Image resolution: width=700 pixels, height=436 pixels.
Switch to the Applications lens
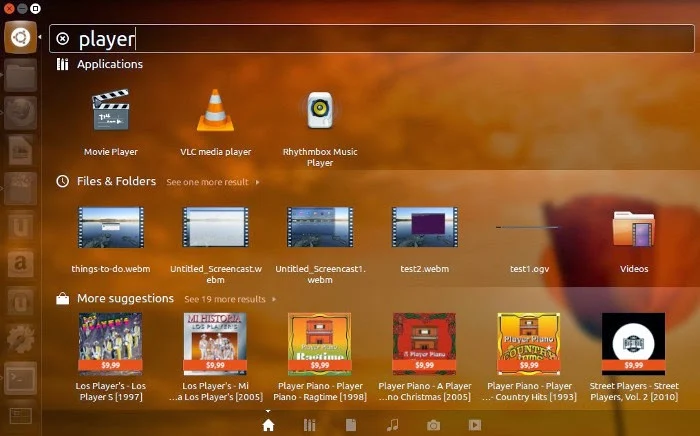tap(309, 425)
